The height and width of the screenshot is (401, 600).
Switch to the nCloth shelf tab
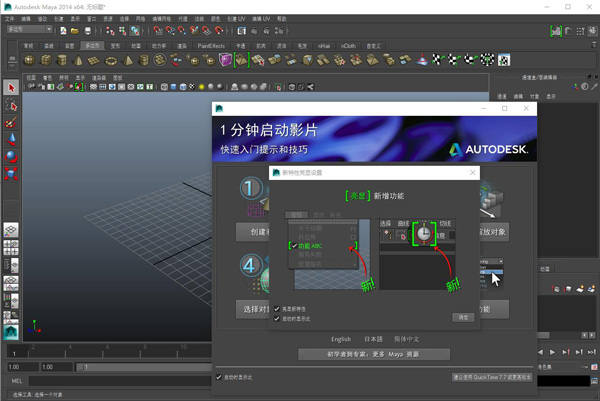(x=348, y=46)
